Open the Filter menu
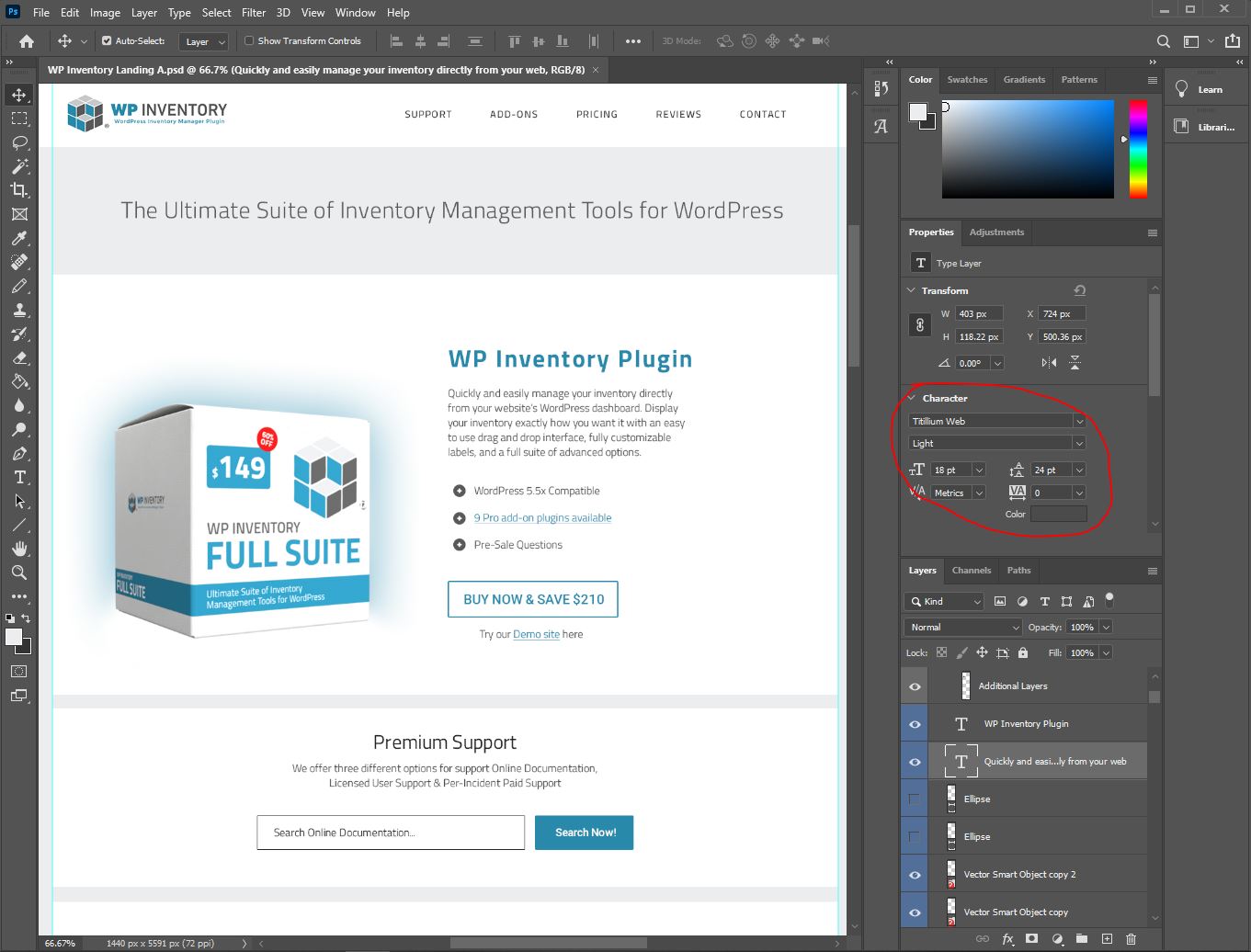 [254, 13]
